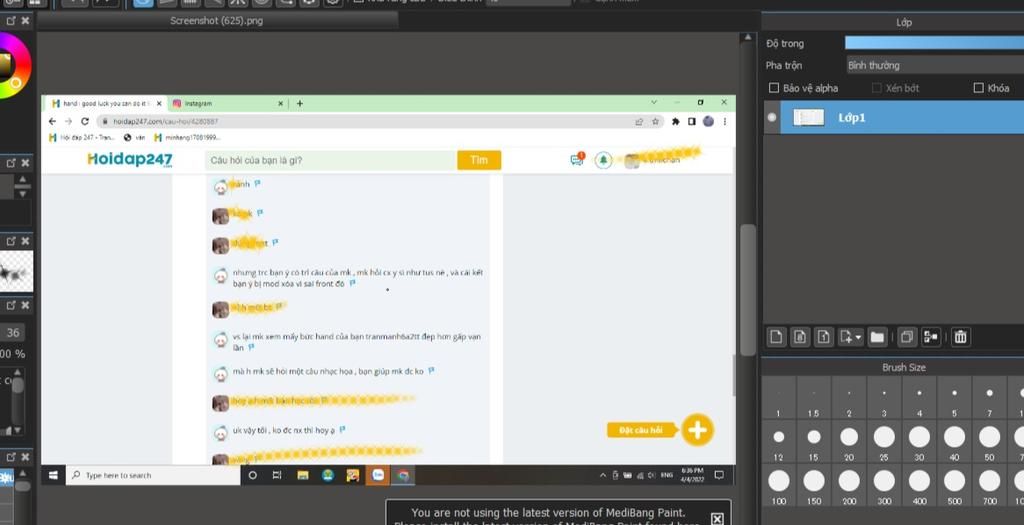Open the Pha trộn blending dropdown
The width and height of the screenshot is (1024, 525).
click(935, 65)
